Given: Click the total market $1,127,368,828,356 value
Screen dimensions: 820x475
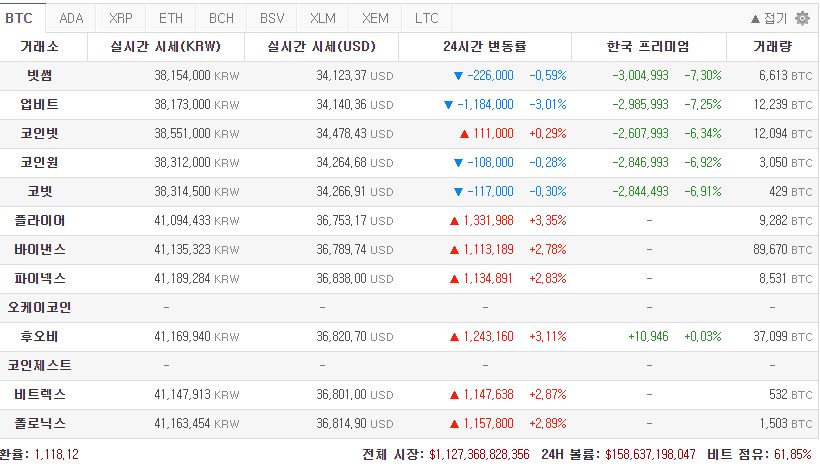Looking at the screenshot, I should coord(480,455).
